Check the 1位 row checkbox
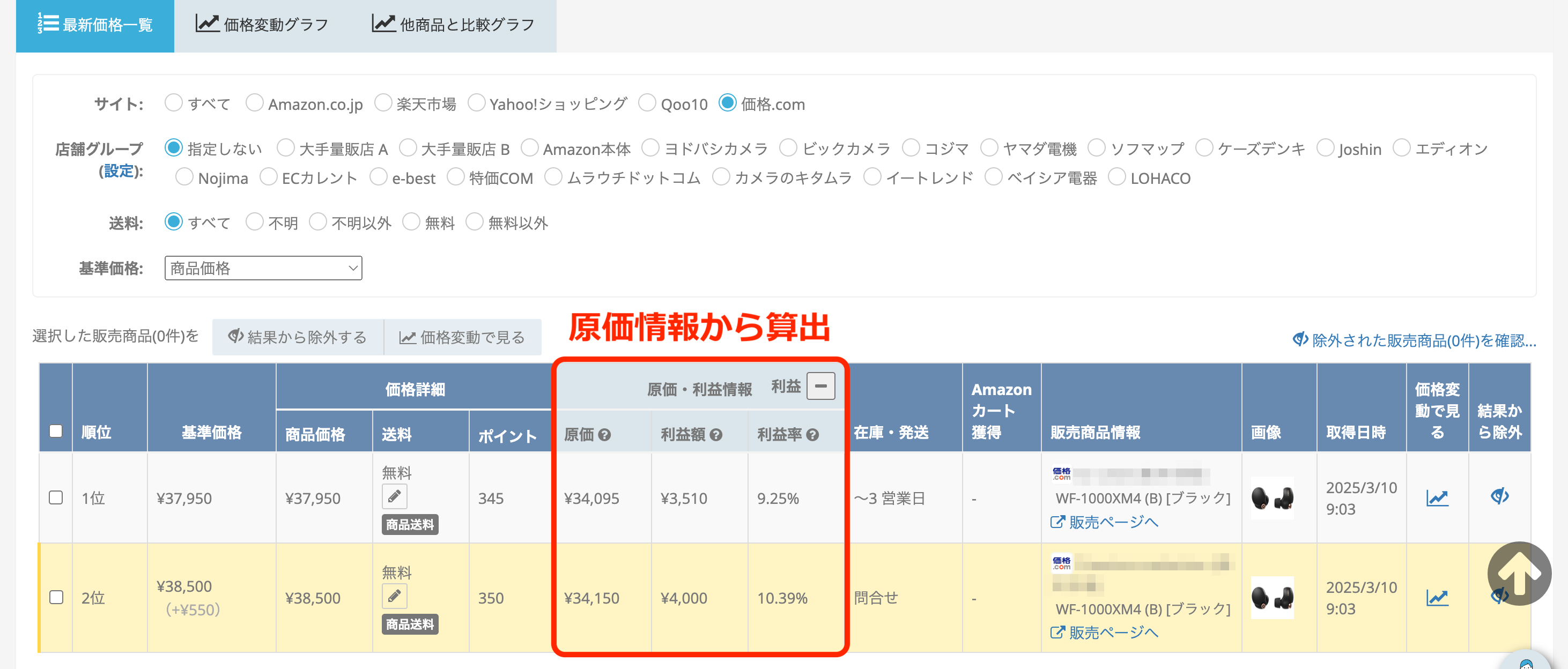The height and width of the screenshot is (669, 1568). pos(56,497)
